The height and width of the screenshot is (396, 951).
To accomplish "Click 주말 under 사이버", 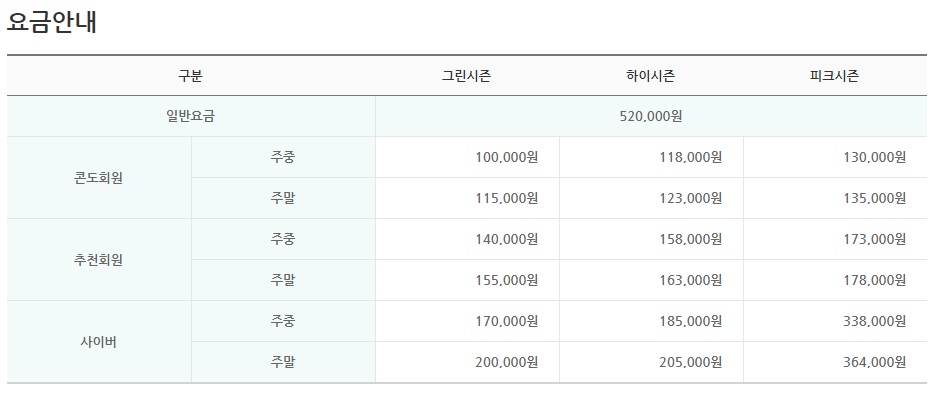I will [283, 362].
